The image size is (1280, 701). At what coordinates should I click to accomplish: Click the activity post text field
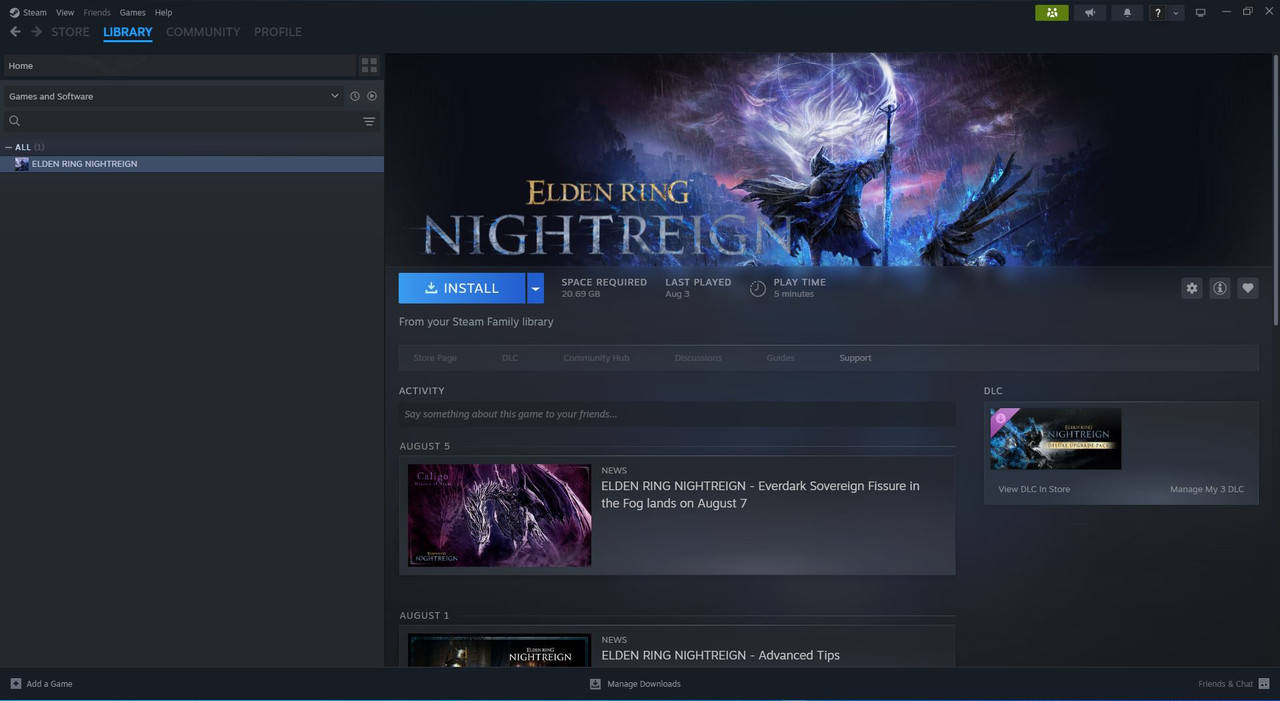[x=677, y=414]
